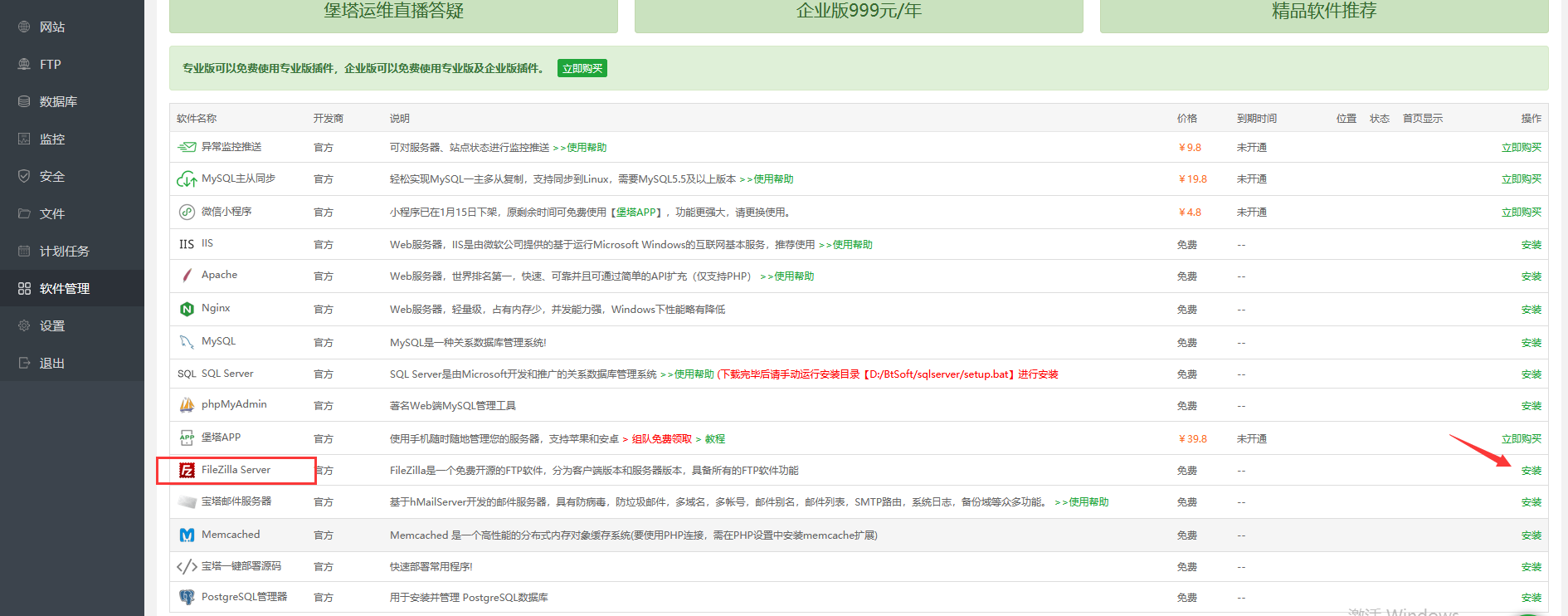This screenshot has width=1568, height=616.
Task: Click the Memcached logo icon
Action: pyautogui.click(x=187, y=535)
